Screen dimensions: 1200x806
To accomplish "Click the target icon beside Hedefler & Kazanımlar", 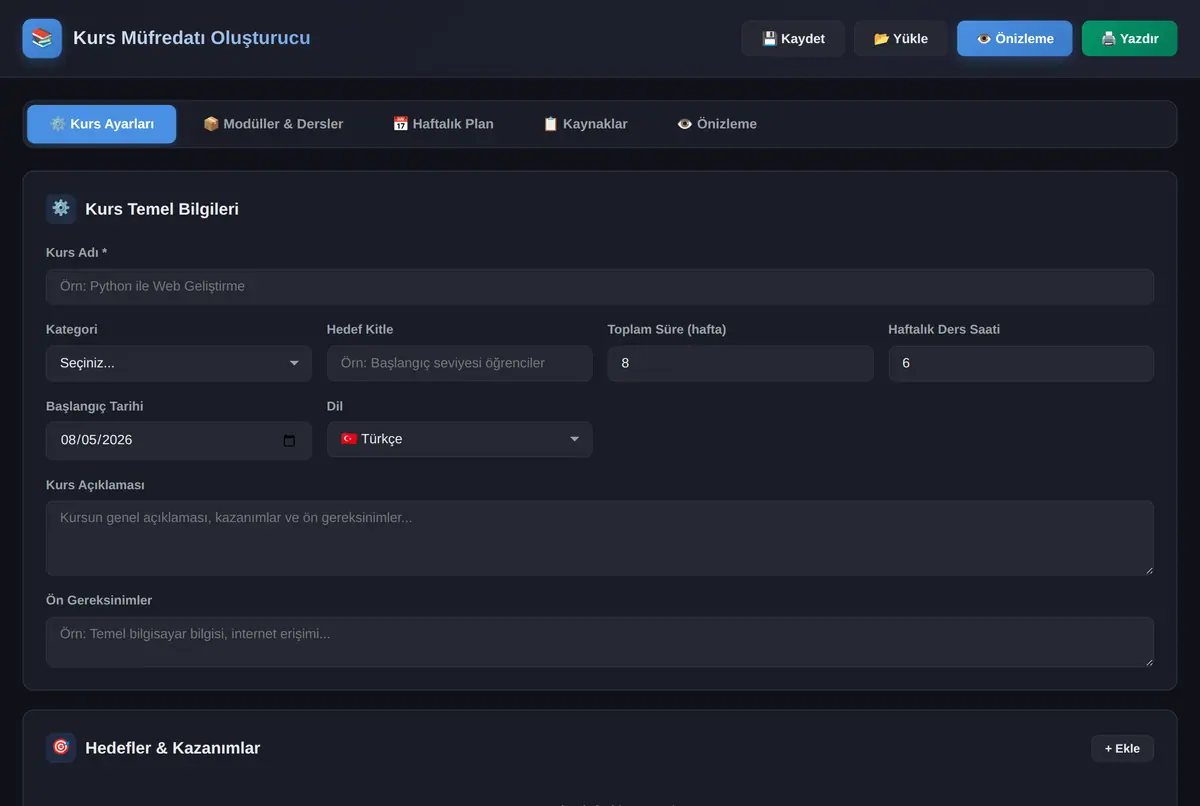I will coord(61,748).
